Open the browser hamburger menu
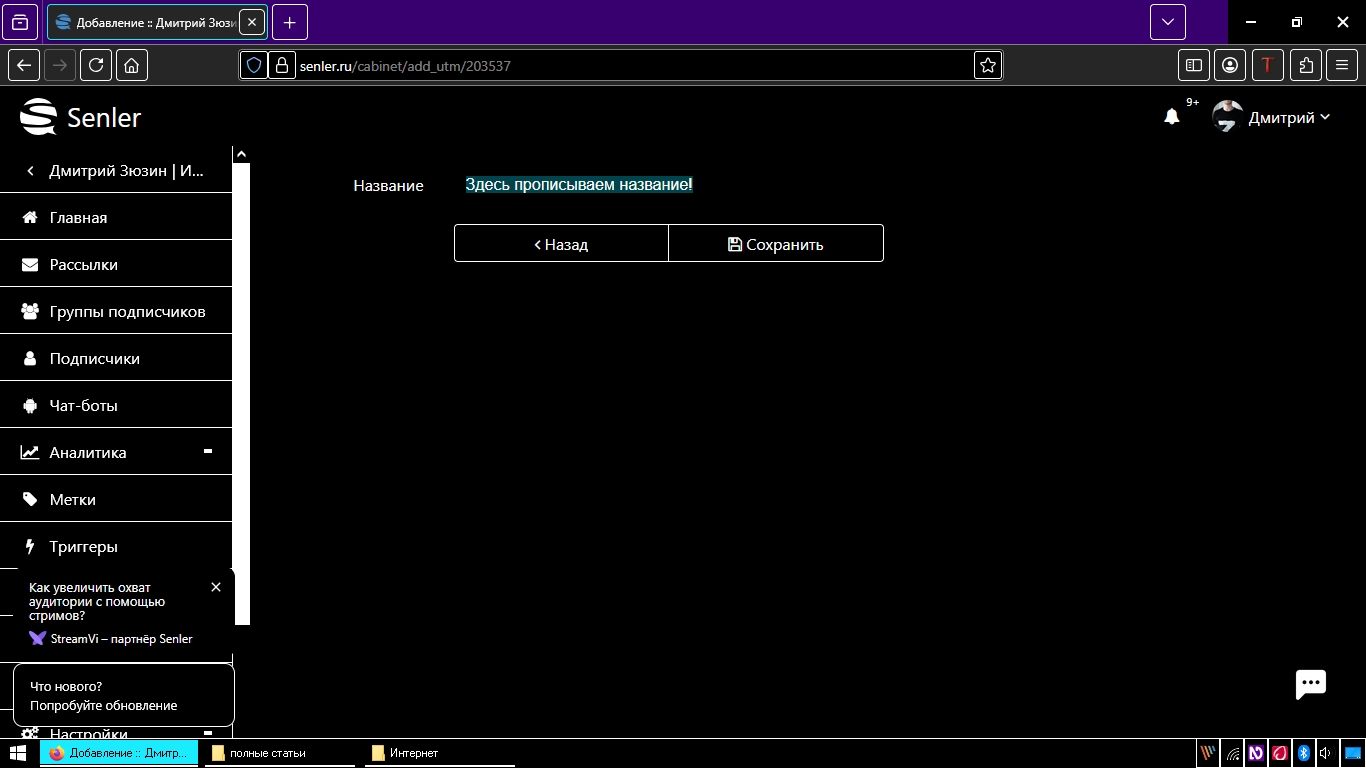Viewport: 1366px width, 768px height. pos(1342,65)
